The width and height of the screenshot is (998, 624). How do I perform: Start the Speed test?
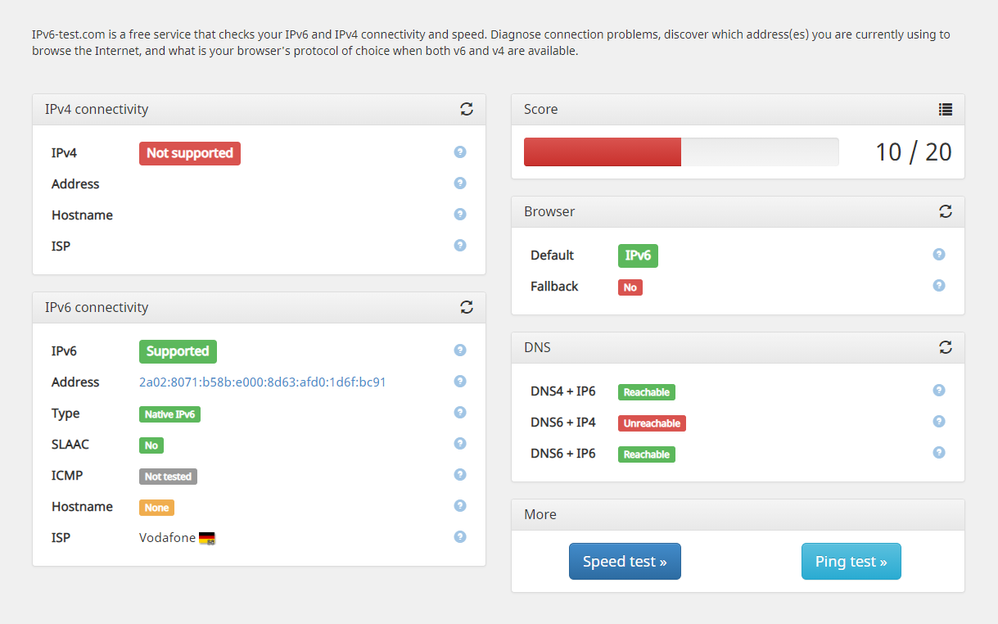pyautogui.click(x=624, y=561)
